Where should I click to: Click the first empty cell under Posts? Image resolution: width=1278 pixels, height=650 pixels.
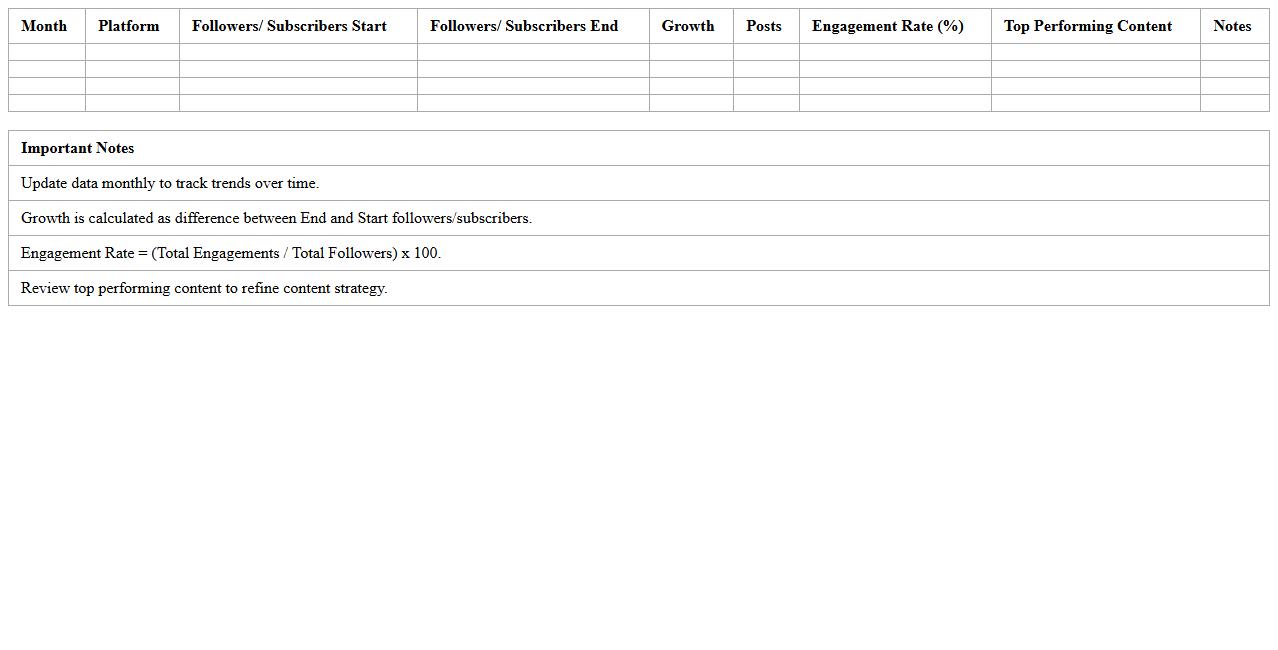pos(766,52)
